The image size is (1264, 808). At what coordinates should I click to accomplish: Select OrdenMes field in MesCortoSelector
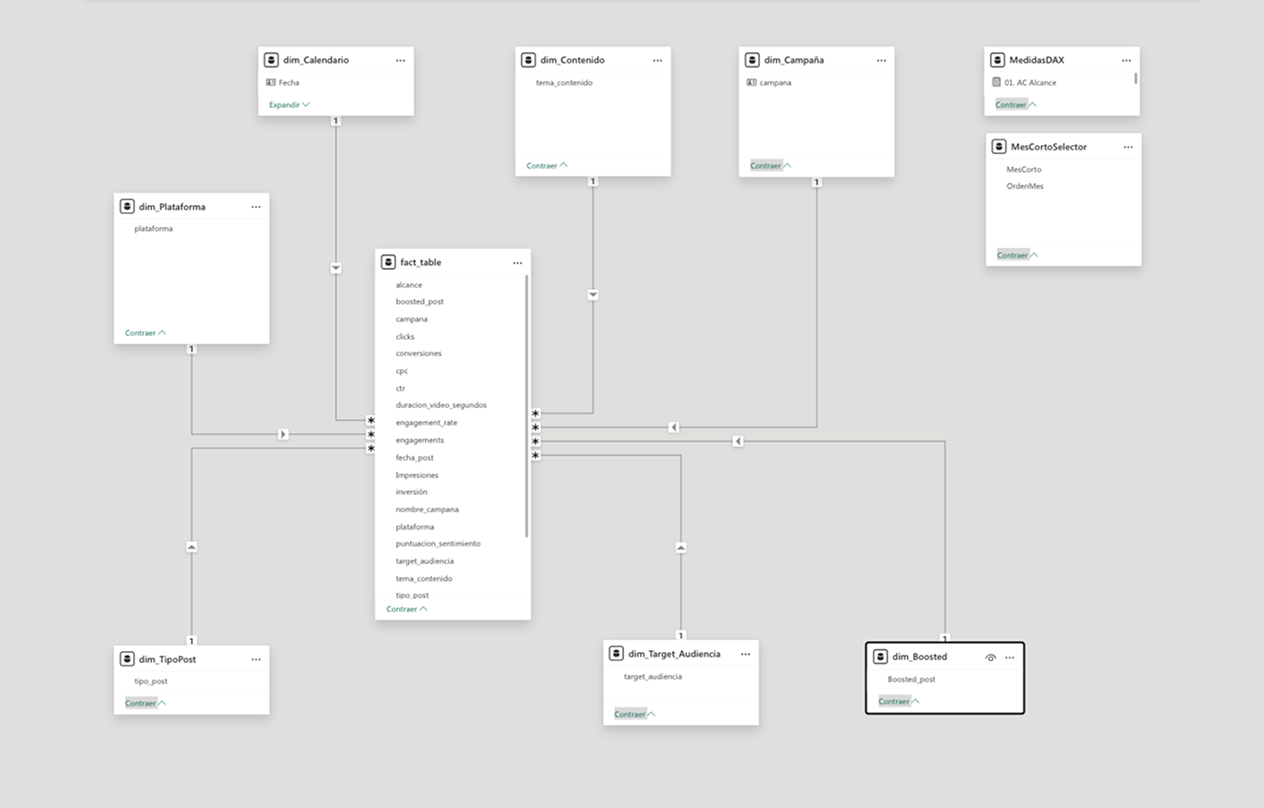[x=1024, y=186]
